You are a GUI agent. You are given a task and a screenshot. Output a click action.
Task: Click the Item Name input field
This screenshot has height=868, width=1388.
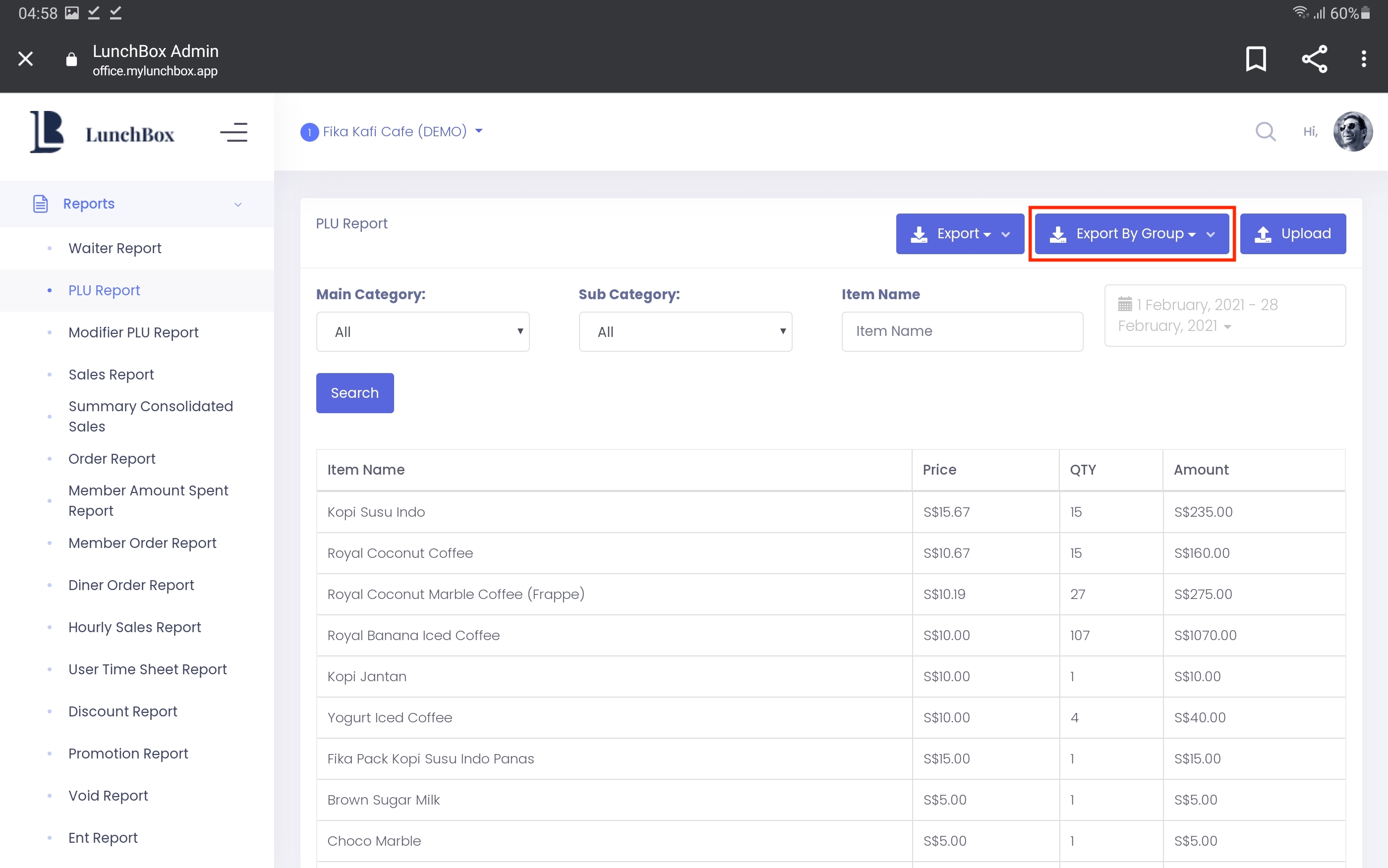coord(962,331)
